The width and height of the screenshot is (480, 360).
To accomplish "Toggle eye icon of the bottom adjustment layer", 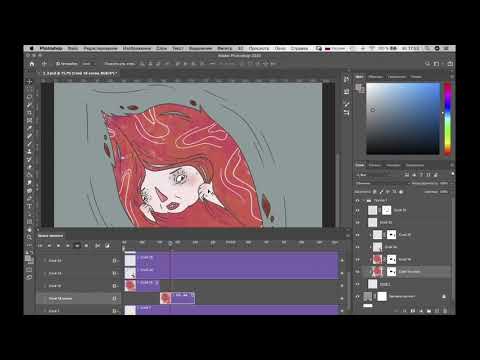I will 358,296.
